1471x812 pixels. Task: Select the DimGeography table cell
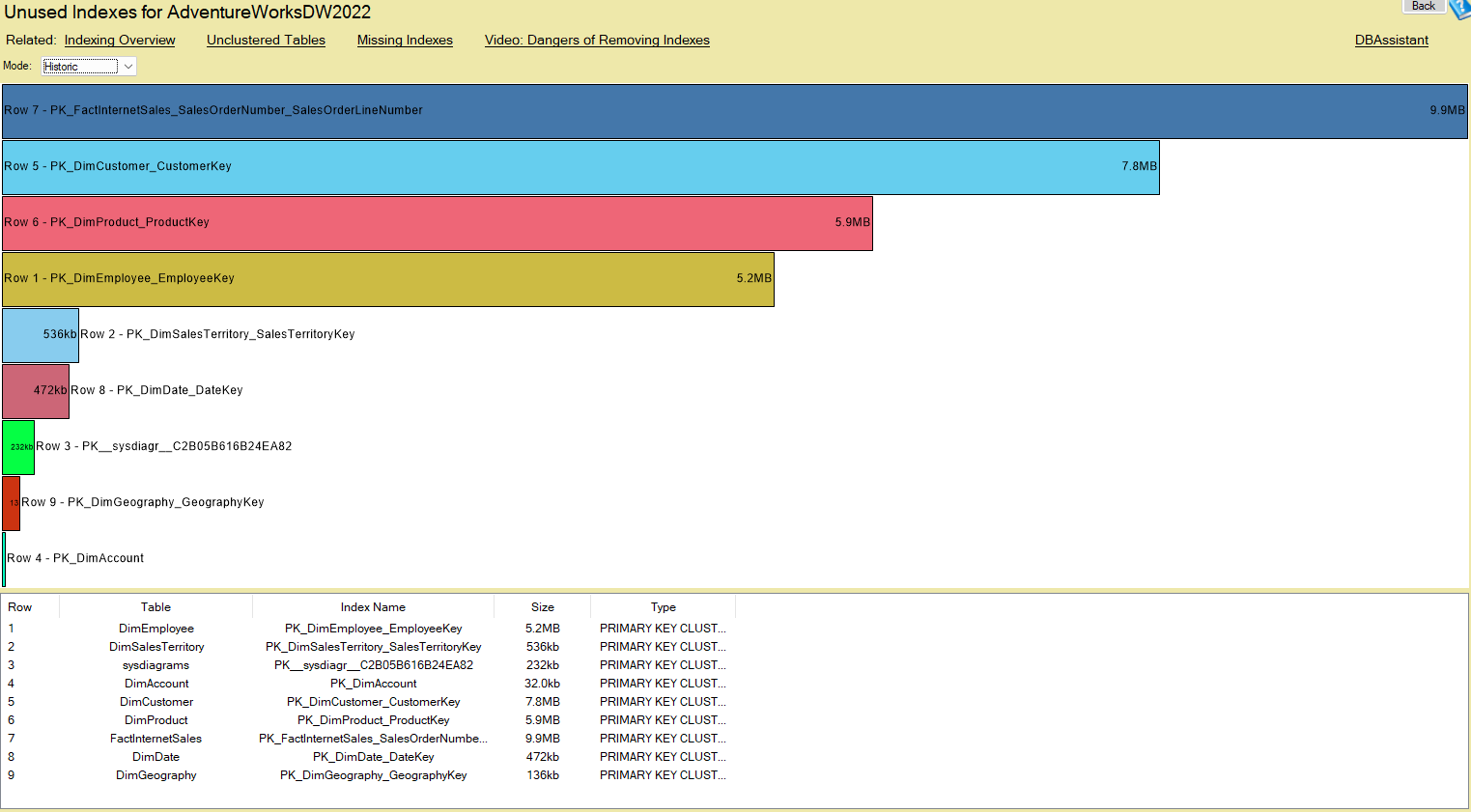click(x=156, y=775)
